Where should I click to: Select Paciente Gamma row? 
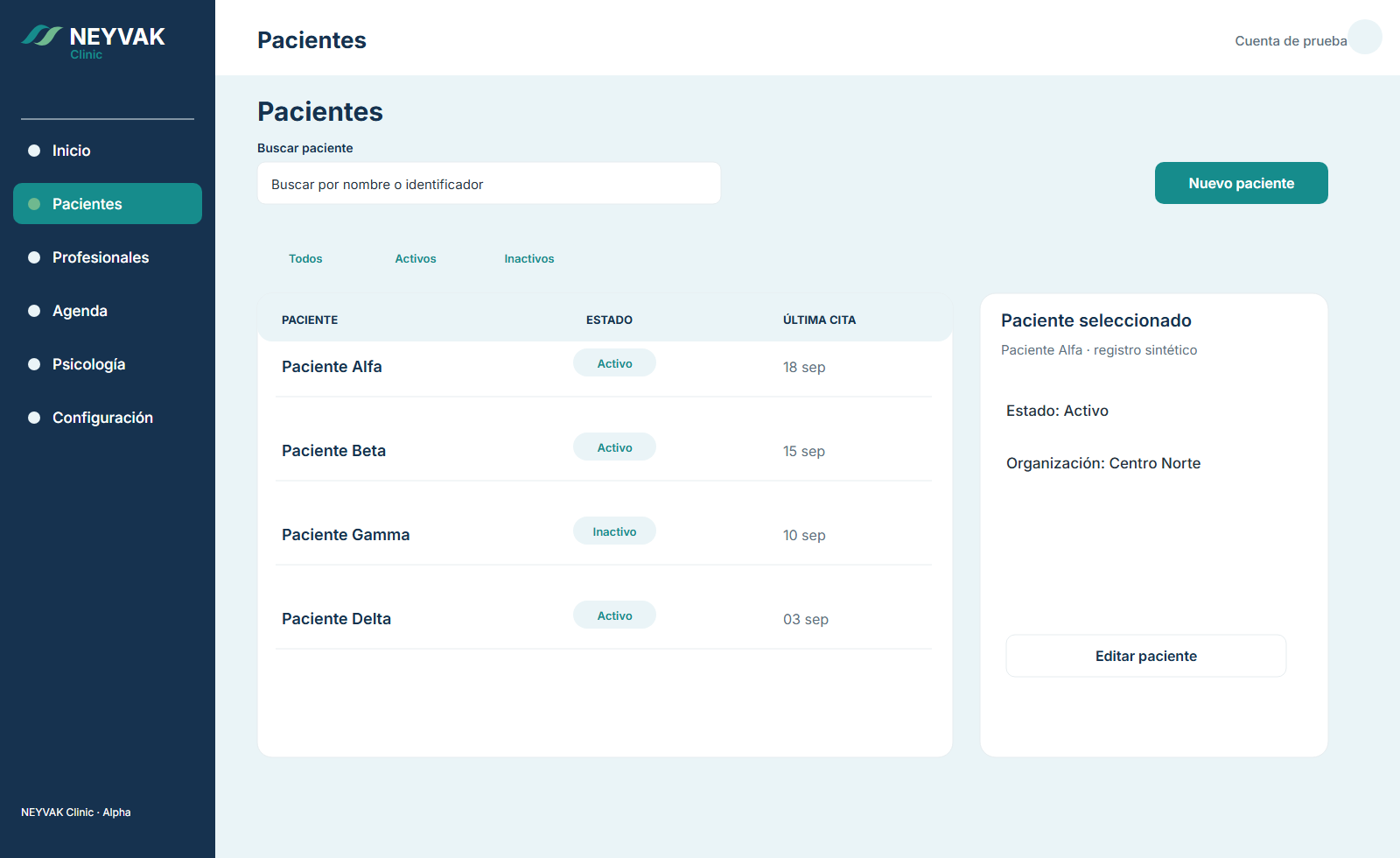(x=603, y=535)
